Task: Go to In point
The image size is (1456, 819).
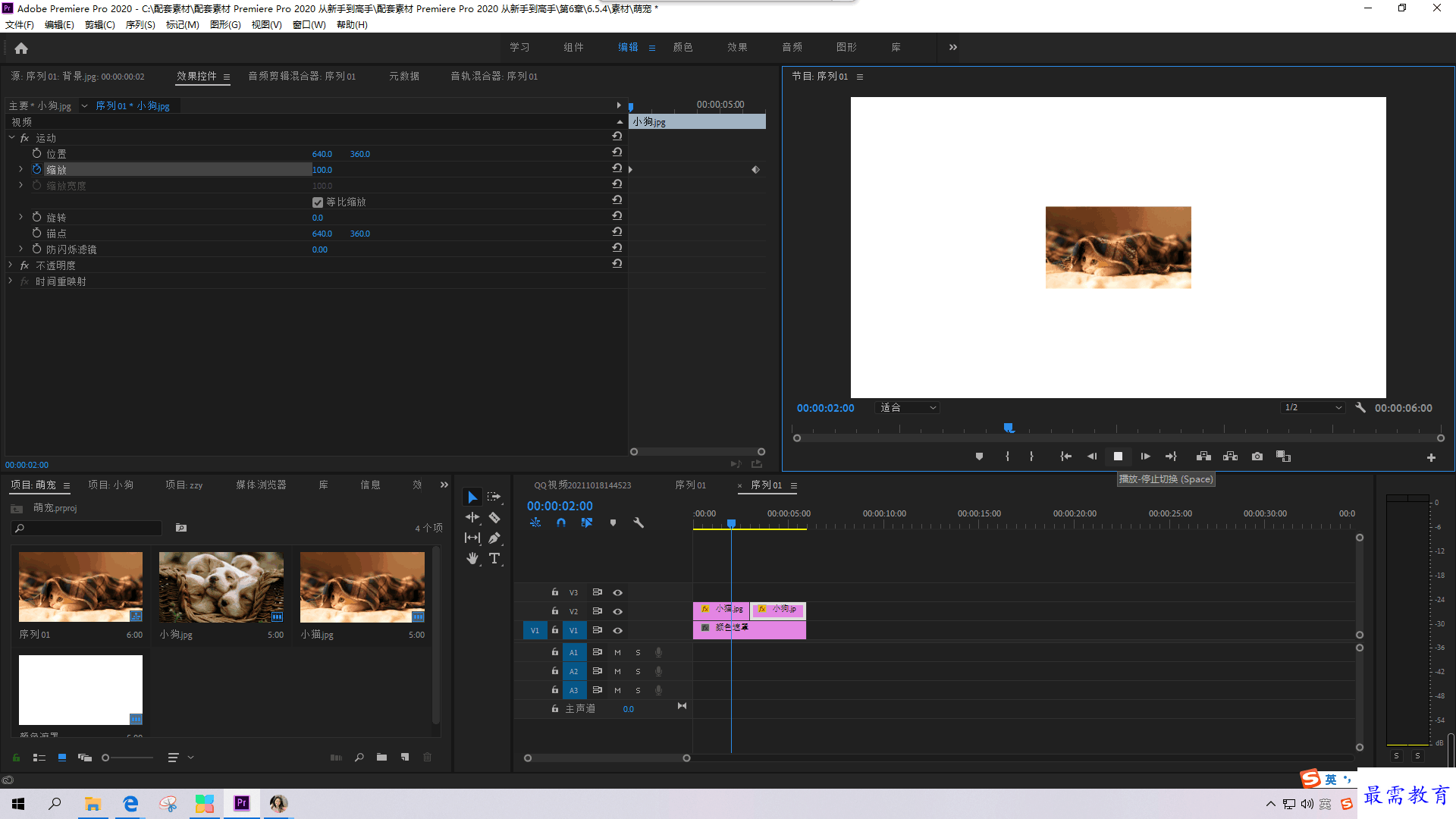Action: click(x=1065, y=457)
